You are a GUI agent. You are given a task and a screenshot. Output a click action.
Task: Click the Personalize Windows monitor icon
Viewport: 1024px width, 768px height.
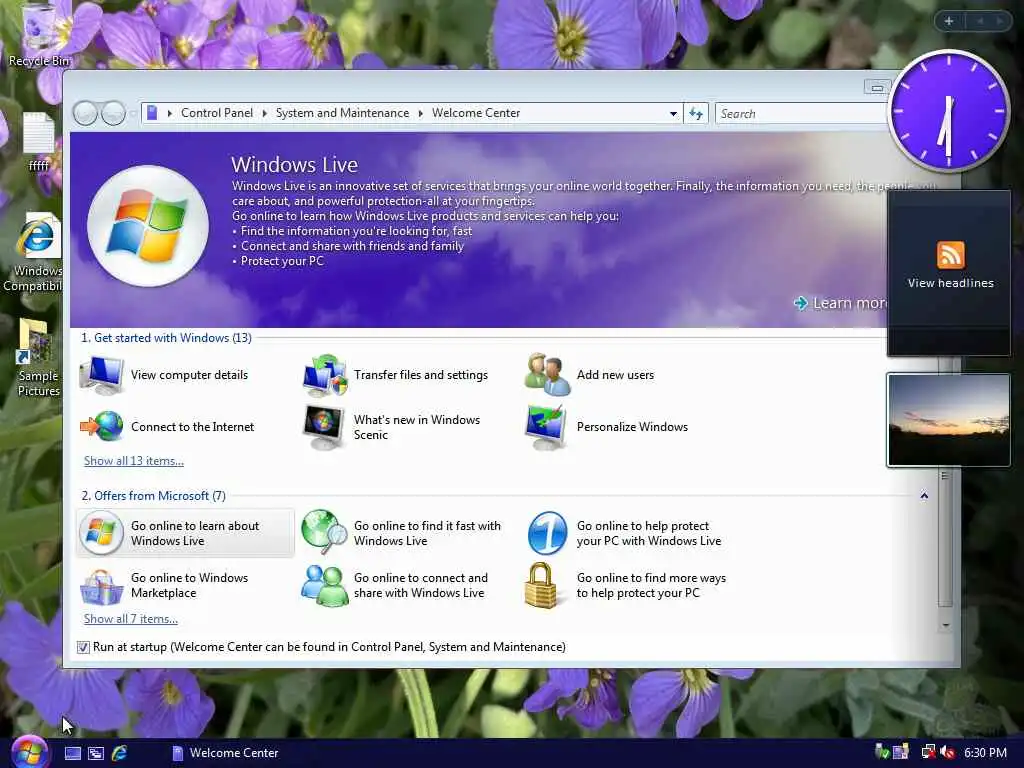pyautogui.click(x=546, y=427)
